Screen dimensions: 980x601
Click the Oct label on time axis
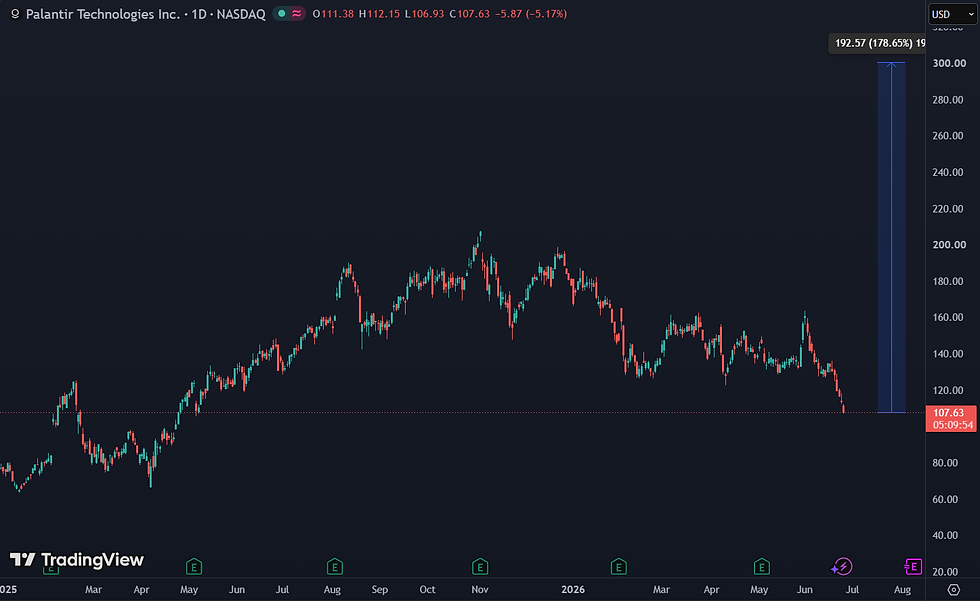click(427, 590)
